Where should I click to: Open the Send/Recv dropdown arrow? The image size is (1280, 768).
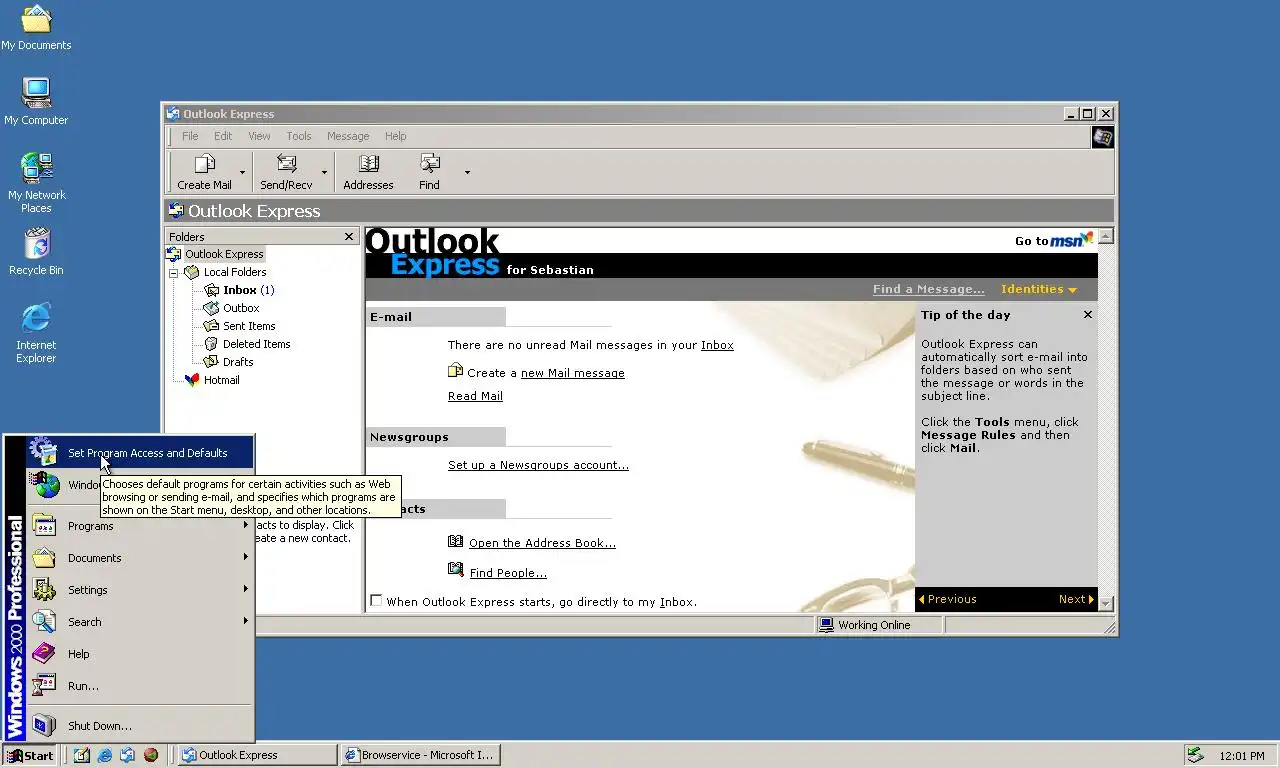(x=325, y=172)
